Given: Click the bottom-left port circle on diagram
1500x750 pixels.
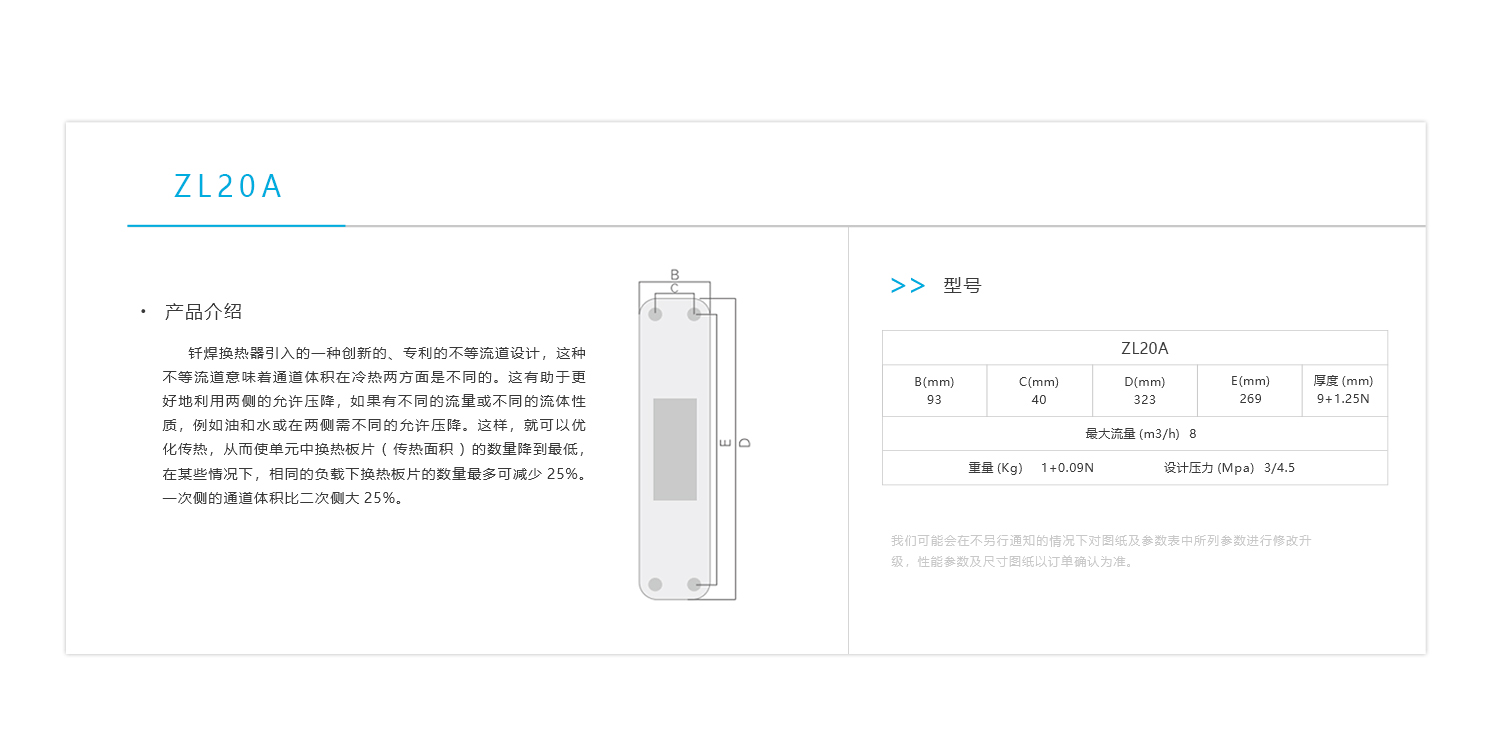Looking at the screenshot, I should click(655, 584).
